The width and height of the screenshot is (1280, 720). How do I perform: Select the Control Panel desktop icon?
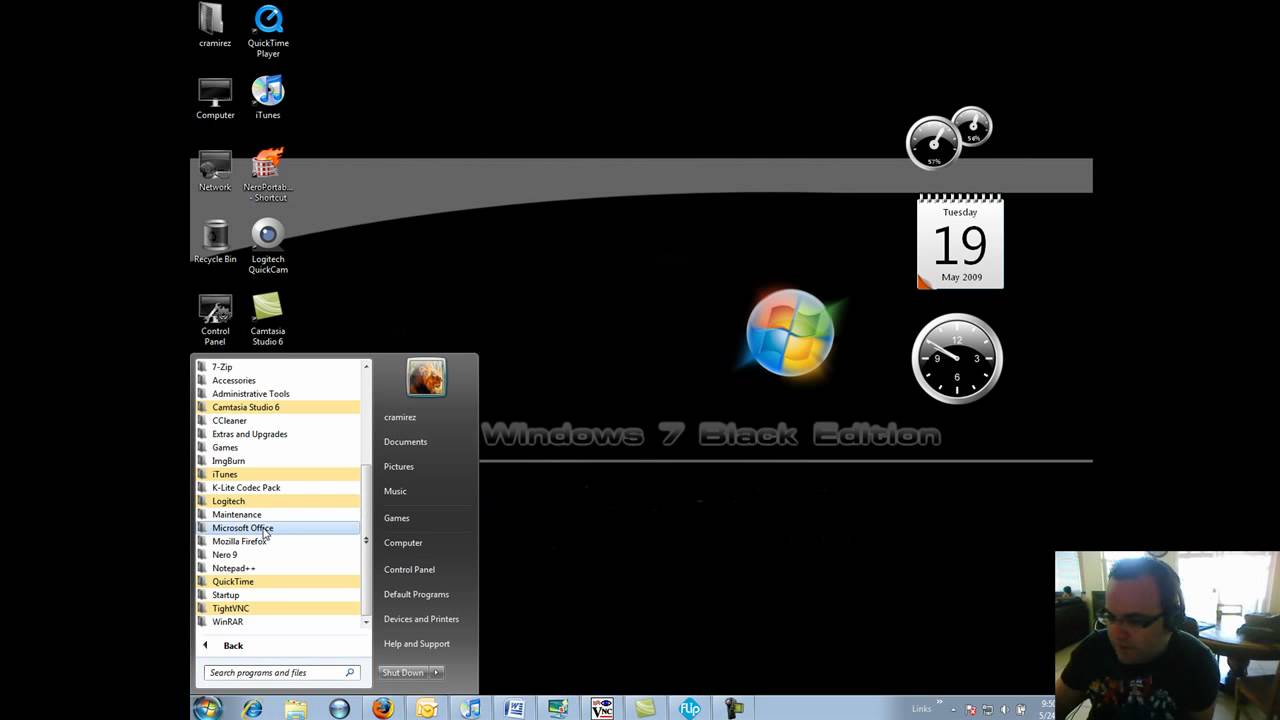pyautogui.click(x=215, y=319)
